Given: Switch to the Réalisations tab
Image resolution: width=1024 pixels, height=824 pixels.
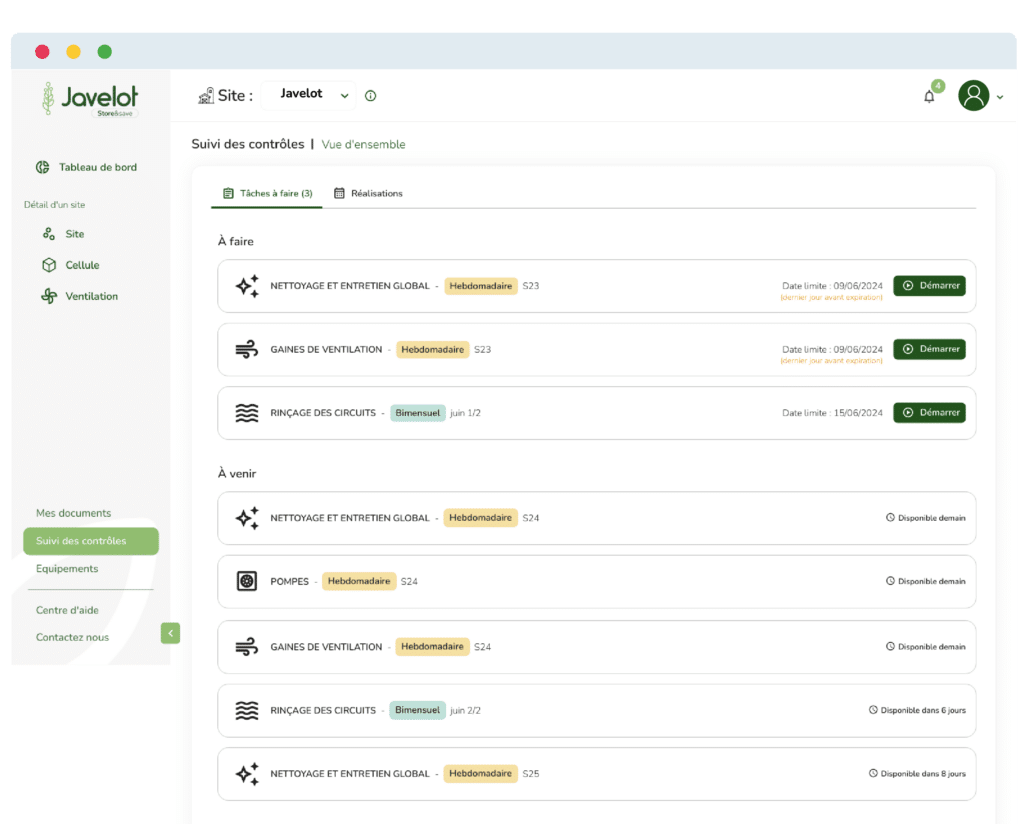Looking at the screenshot, I should tap(368, 193).
